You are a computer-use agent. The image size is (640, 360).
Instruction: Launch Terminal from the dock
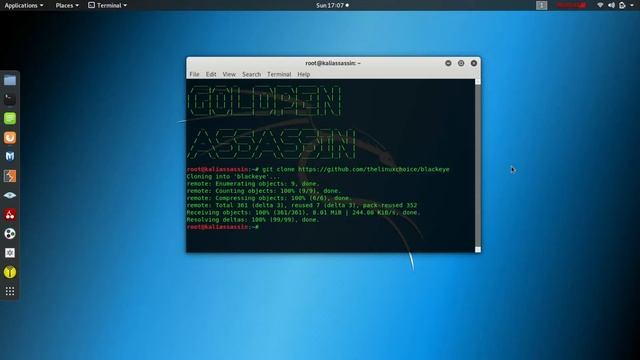pyautogui.click(x=10, y=99)
